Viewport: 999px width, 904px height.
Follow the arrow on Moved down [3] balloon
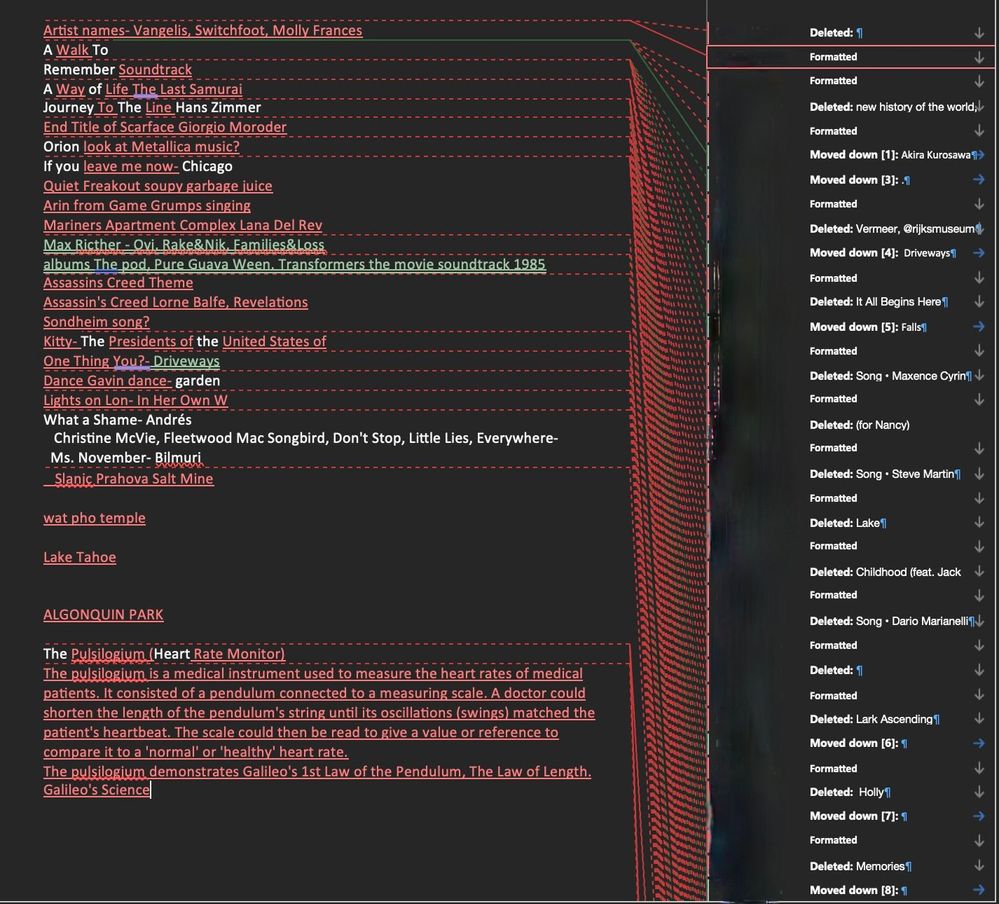979,180
